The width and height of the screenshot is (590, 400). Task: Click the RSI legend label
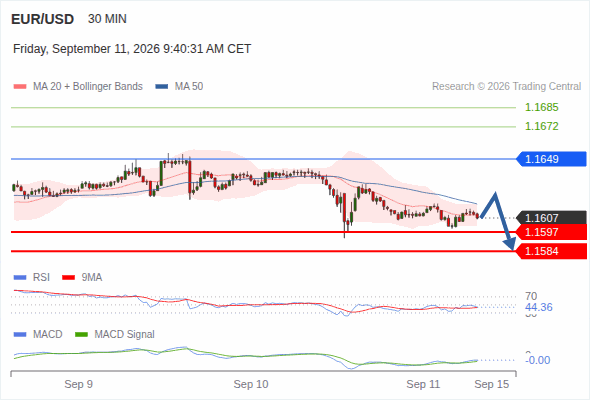point(41,277)
